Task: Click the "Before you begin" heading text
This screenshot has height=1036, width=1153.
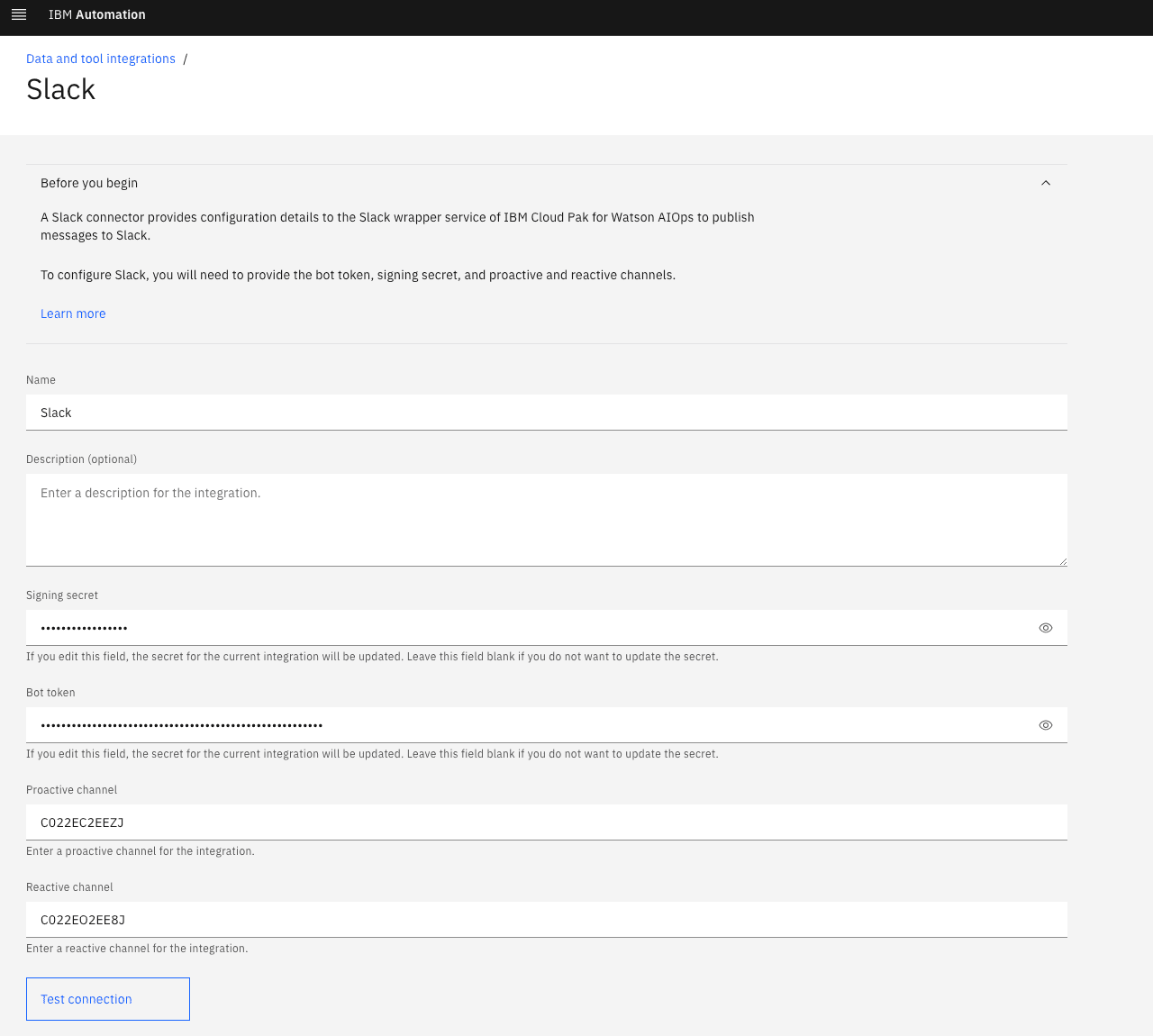Action: click(x=89, y=183)
